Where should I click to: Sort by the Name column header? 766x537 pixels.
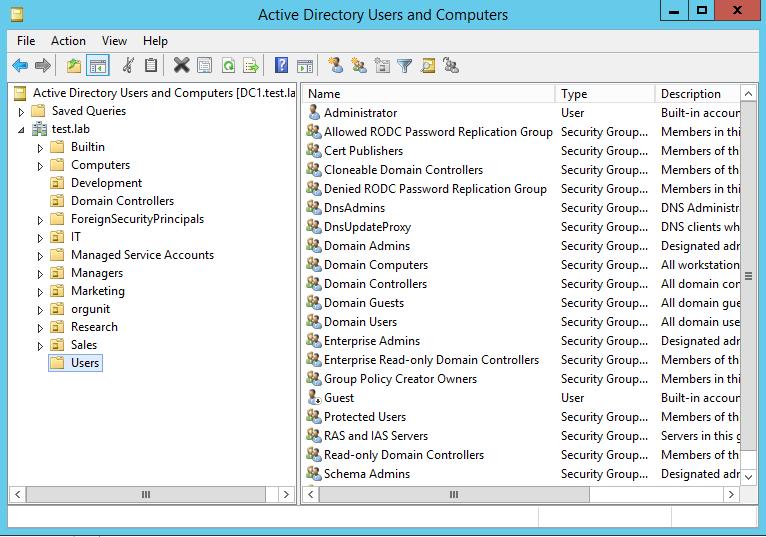[428, 93]
